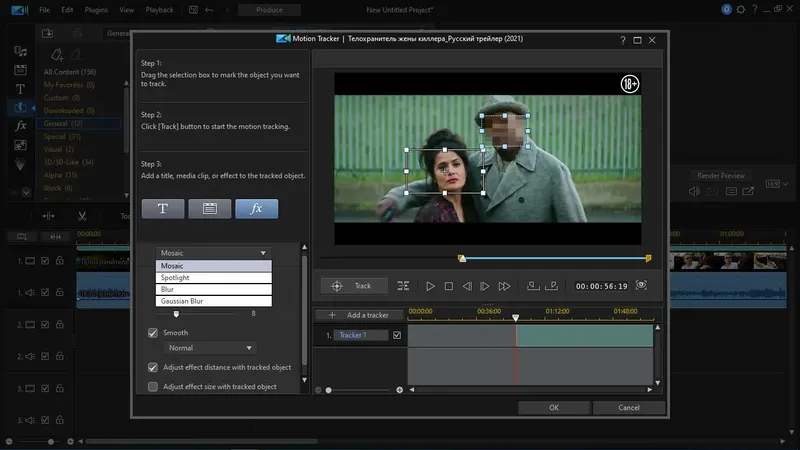Click the add media clip button

(x=210, y=209)
